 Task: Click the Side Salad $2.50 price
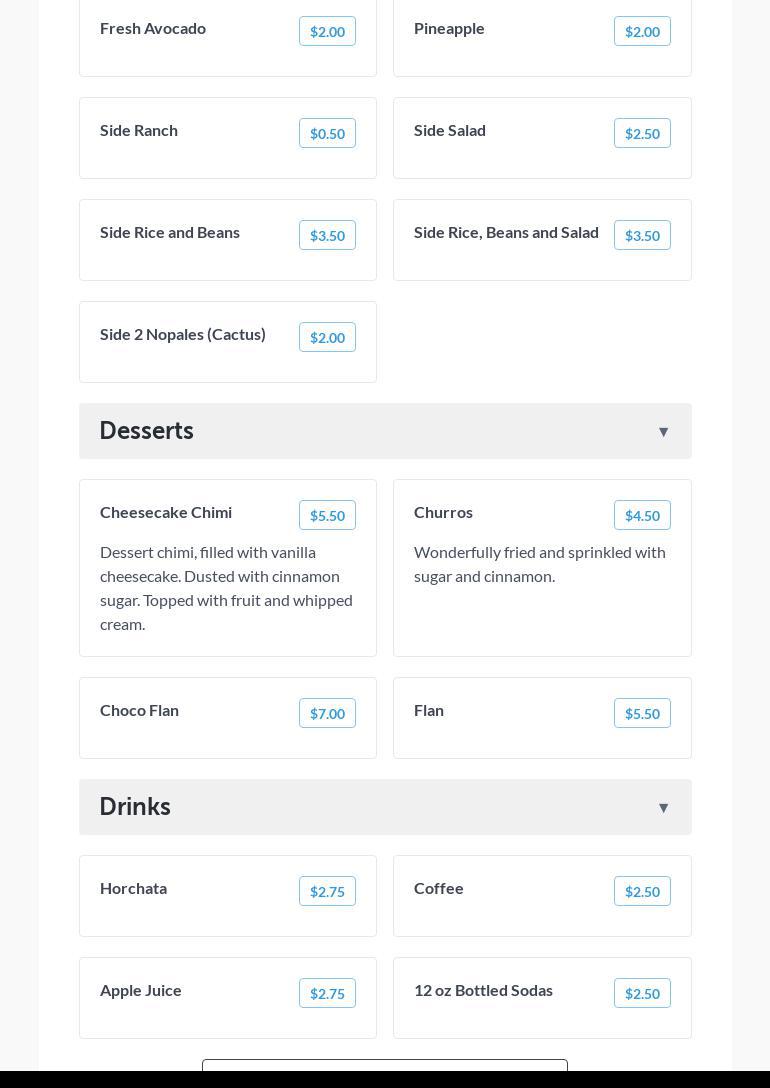[x=642, y=134]
